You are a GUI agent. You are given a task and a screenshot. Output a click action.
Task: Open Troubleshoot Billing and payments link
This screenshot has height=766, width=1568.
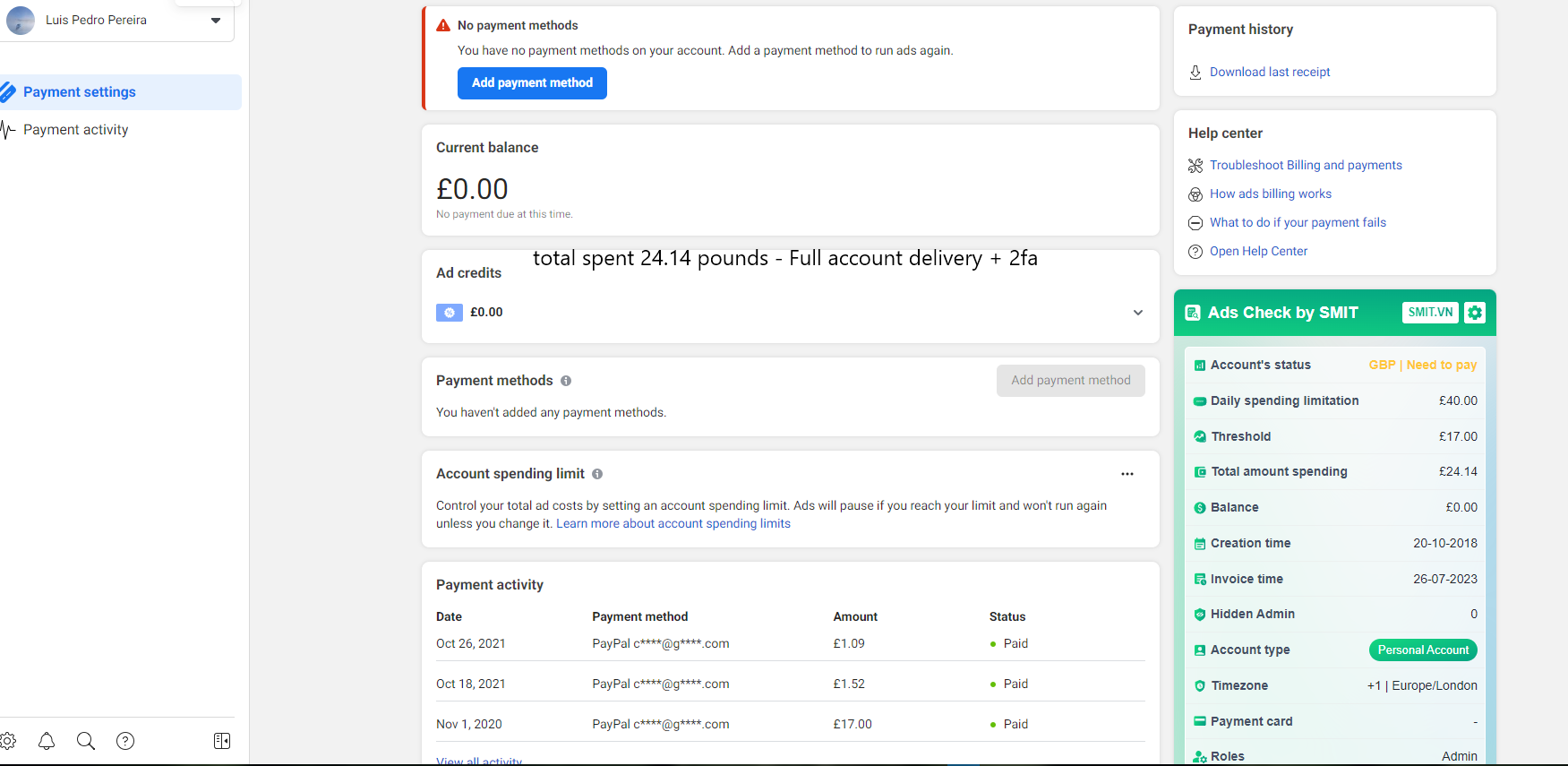click(x=1306, y=166)
